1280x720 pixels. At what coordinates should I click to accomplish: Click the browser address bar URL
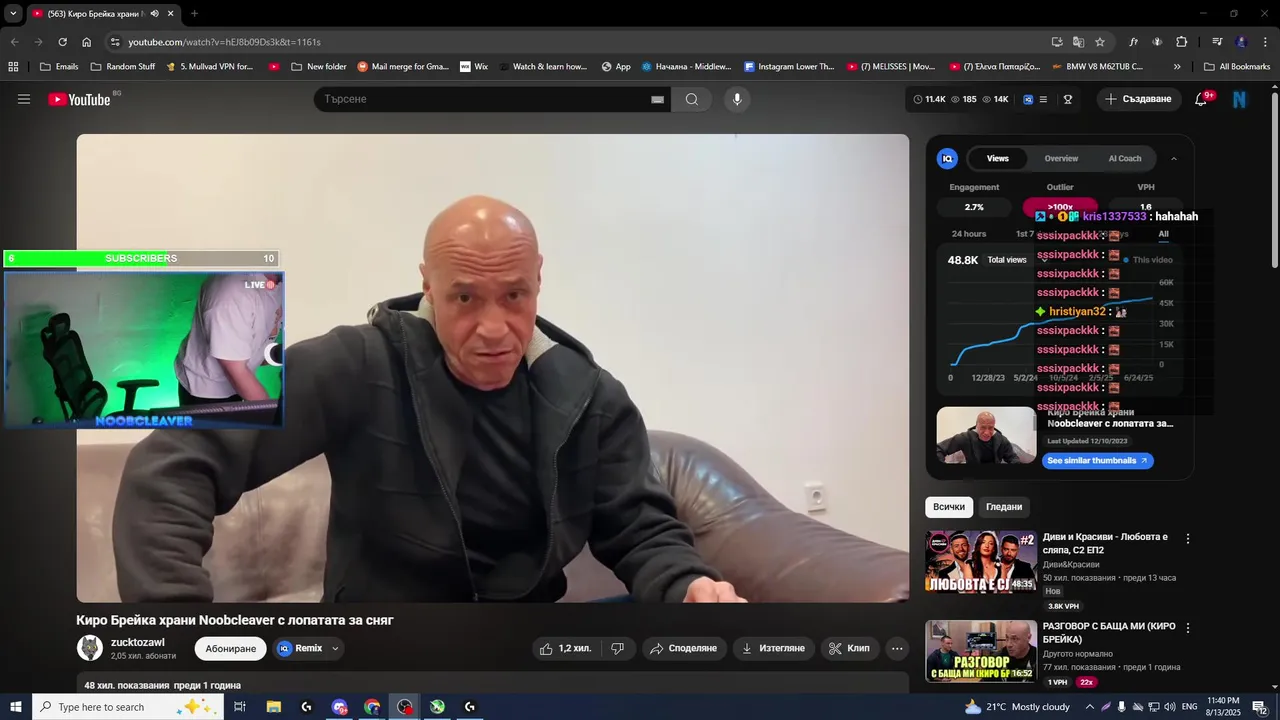pos(225,42)
